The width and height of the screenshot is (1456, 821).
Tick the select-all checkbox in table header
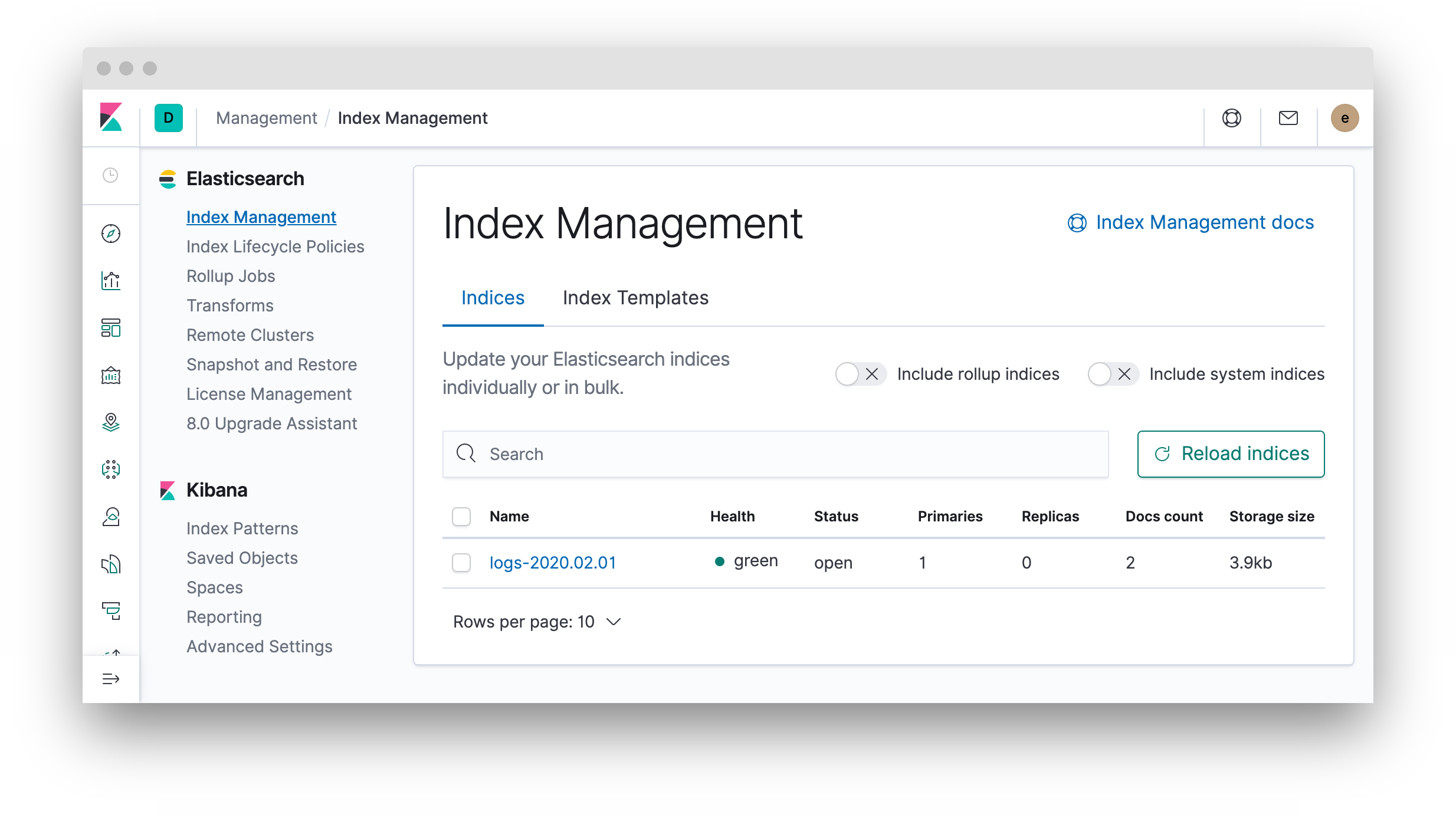[x=461, y=517]
